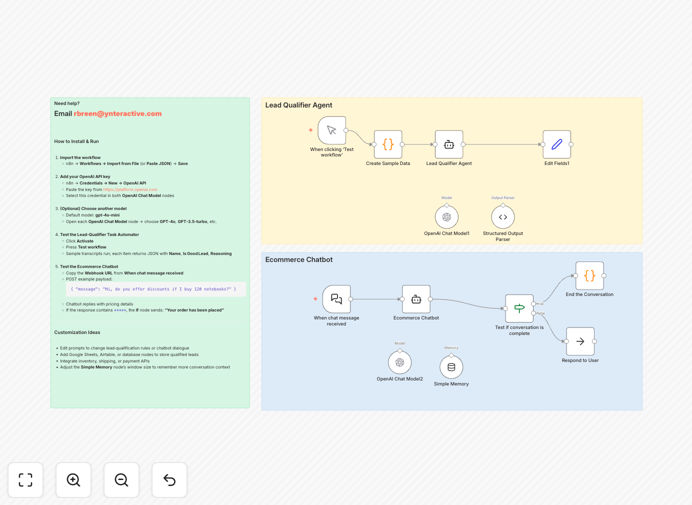692x505 pixels.
Task: Click the 'End the Conversation' node label
Action: (590, 294)
